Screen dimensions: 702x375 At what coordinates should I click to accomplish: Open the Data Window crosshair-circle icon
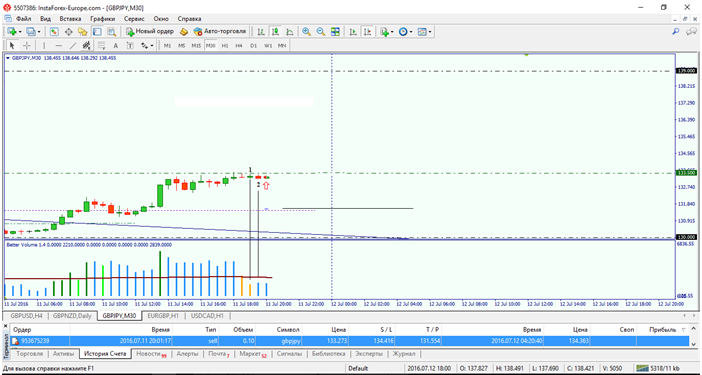point(68,32)
